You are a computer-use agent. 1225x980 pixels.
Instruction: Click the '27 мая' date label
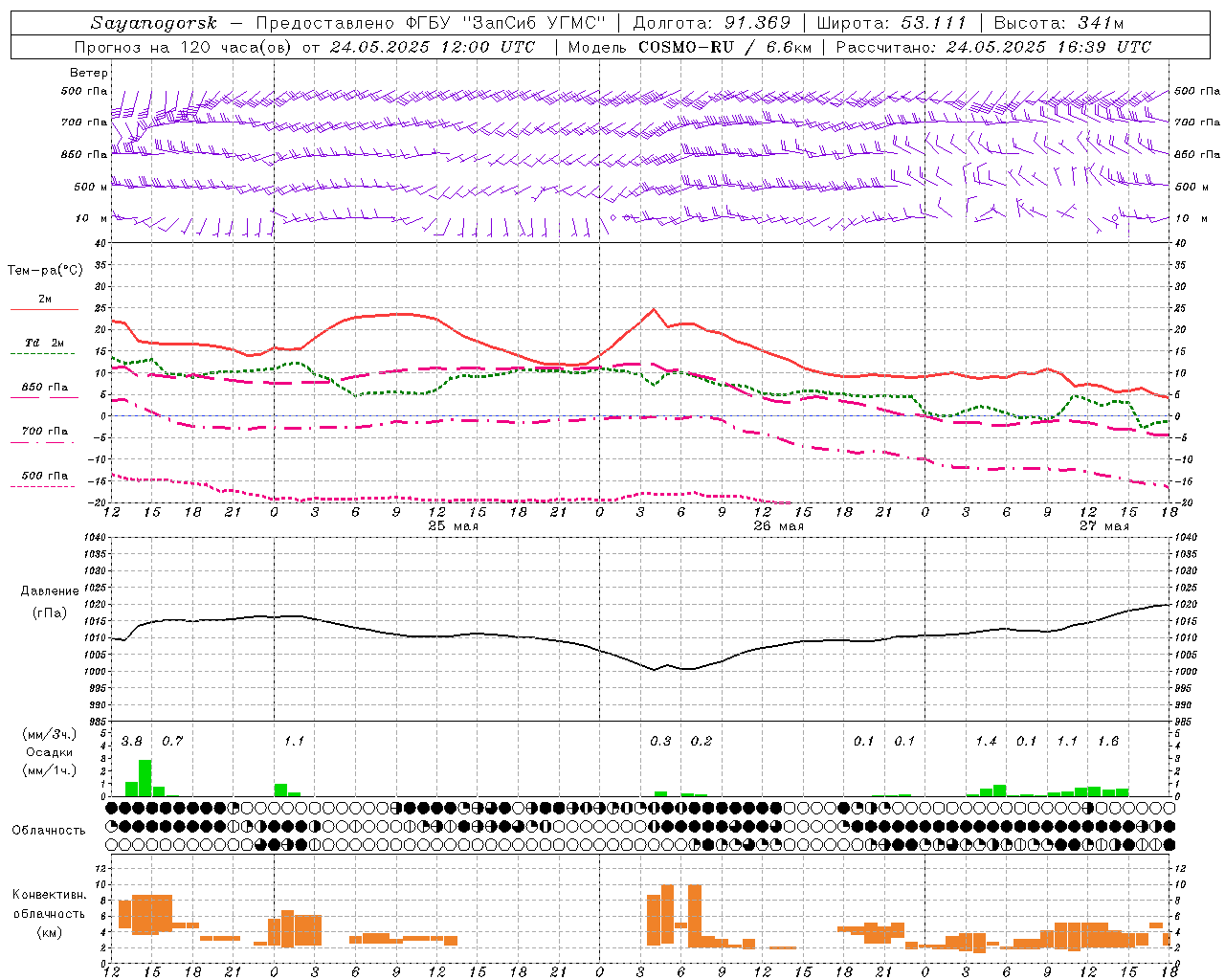(x=1104, y=526)
